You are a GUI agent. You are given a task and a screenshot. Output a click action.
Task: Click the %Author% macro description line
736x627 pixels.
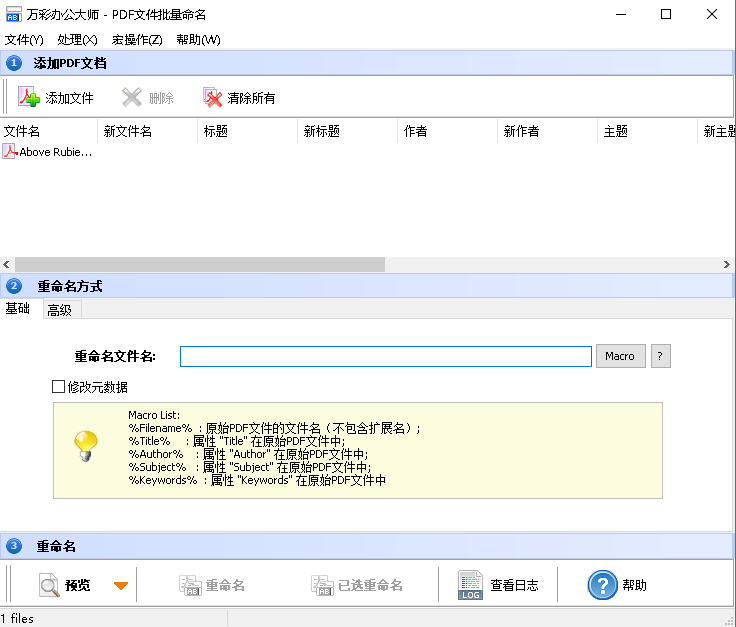(x=248, y=454)
